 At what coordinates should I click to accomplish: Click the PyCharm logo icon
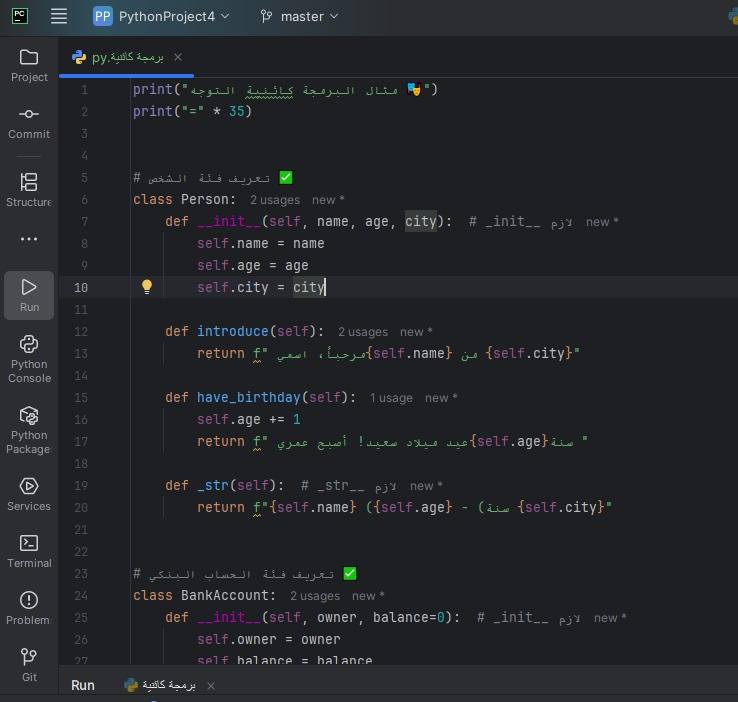click(x=20, y=16)
